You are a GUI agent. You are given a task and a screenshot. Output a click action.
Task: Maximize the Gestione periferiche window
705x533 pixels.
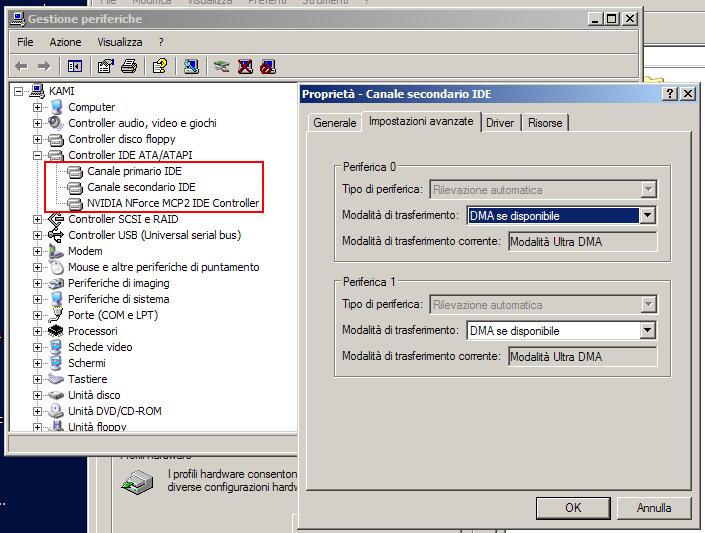[611, 19]
